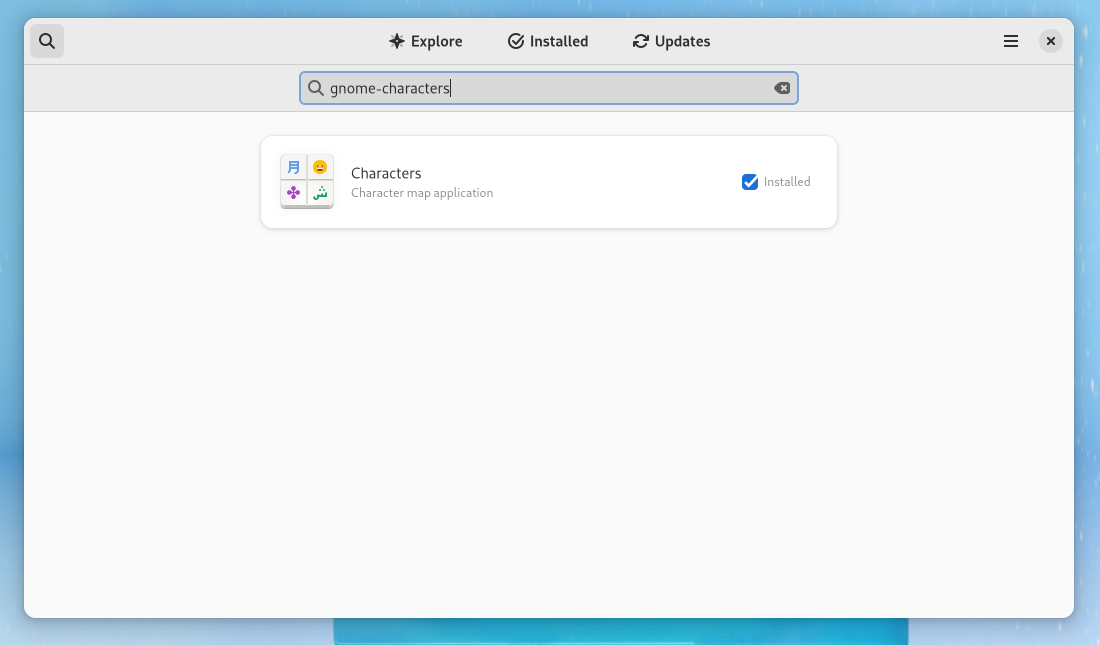Clear the search with the backspace icon

782,88
